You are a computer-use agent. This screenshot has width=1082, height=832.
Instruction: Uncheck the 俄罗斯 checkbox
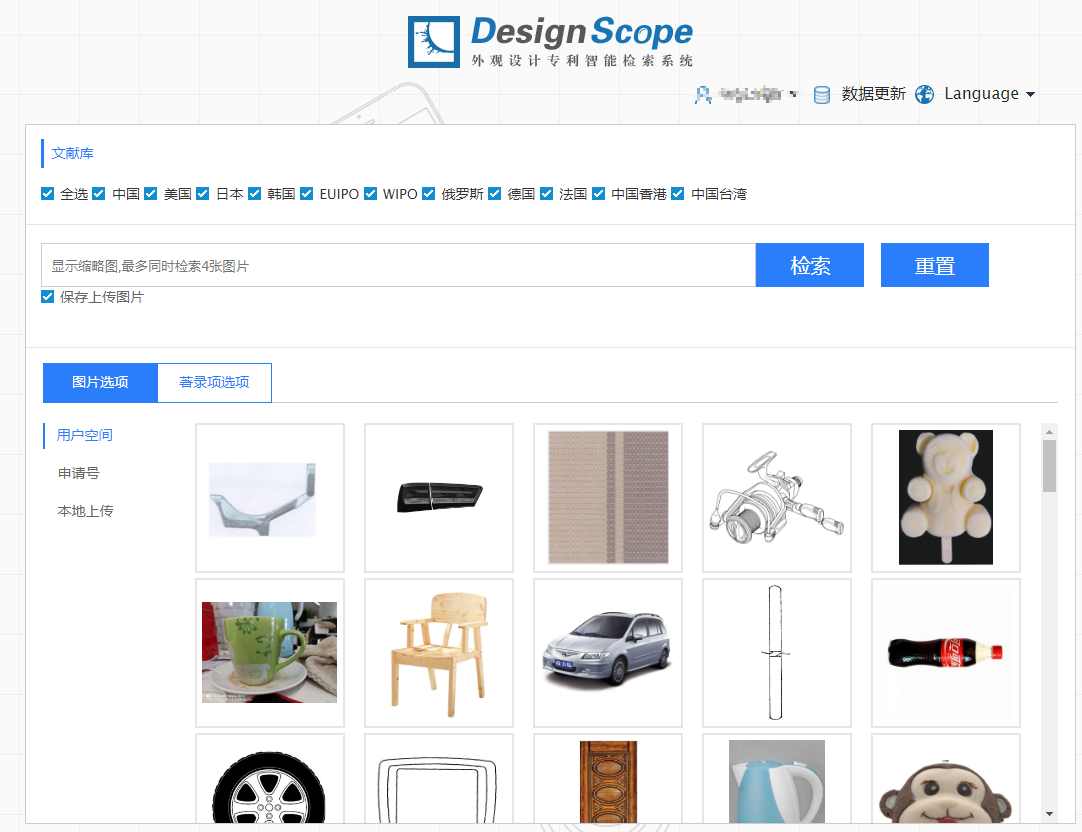tap(429, 194)
